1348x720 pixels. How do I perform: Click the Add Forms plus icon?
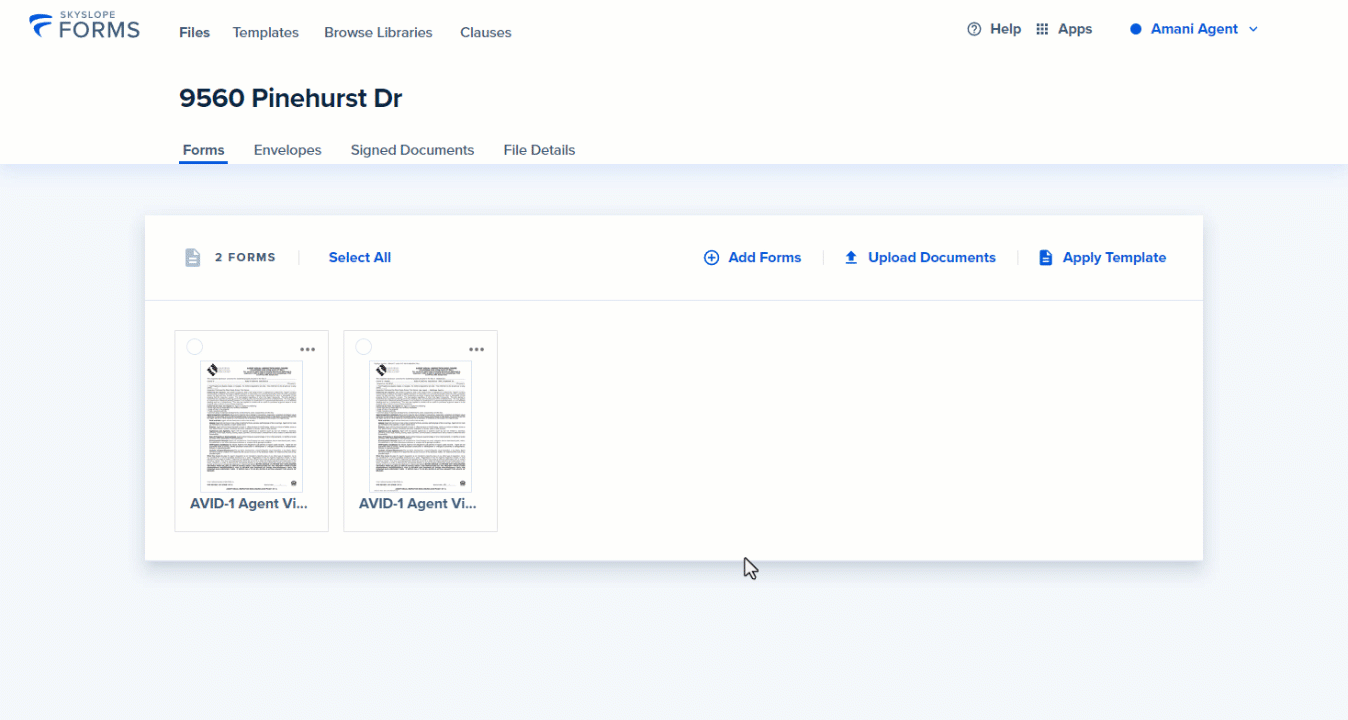pos(712,257)
